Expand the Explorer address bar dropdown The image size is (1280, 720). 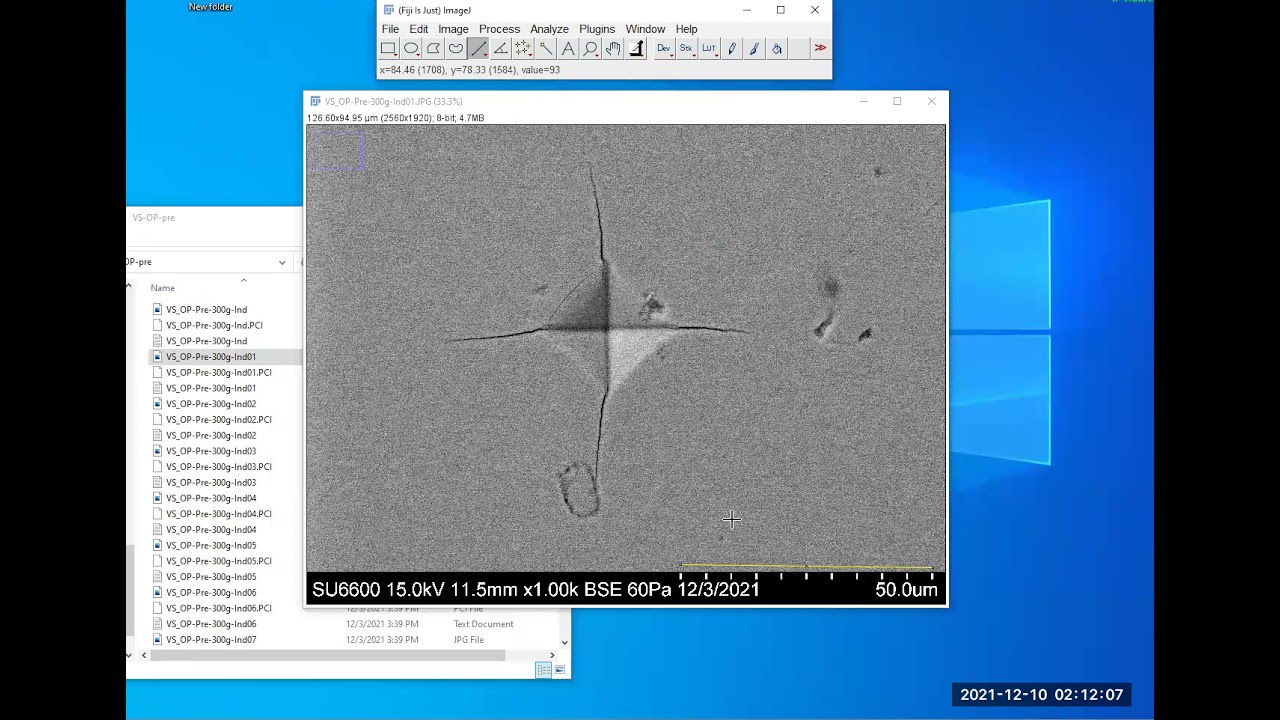tap(282, 262)
